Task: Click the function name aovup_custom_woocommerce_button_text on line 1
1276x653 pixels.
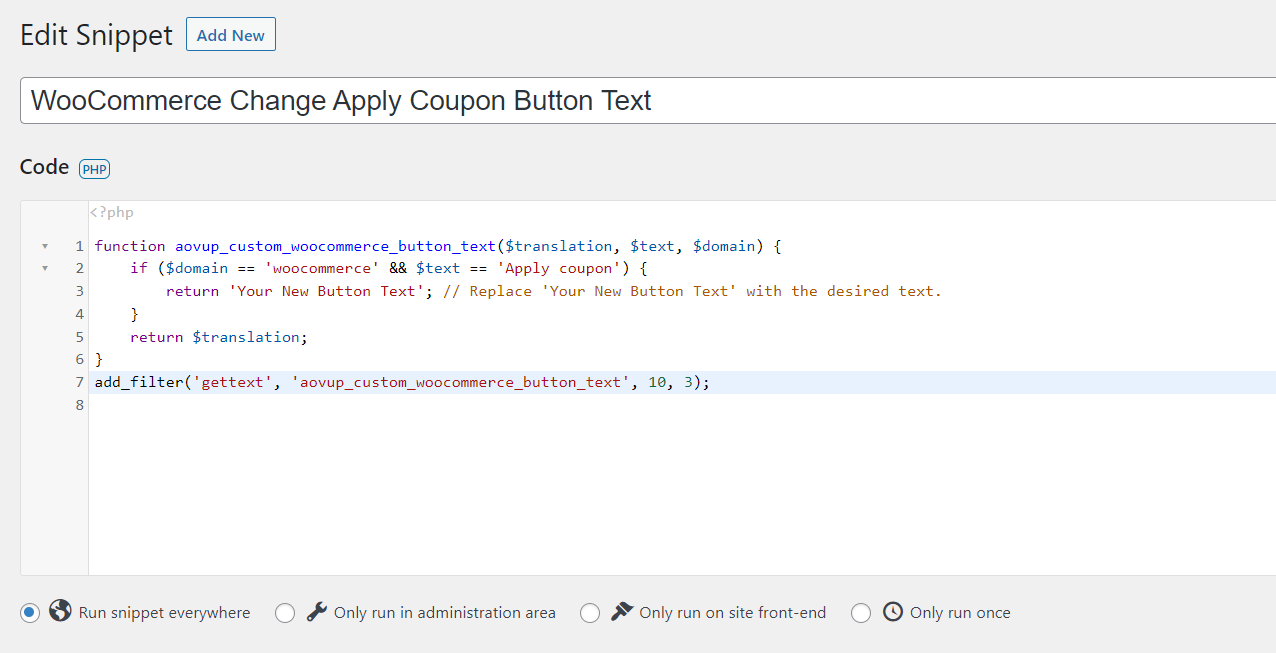Action: pyautogui.click(x=336, y=246)
